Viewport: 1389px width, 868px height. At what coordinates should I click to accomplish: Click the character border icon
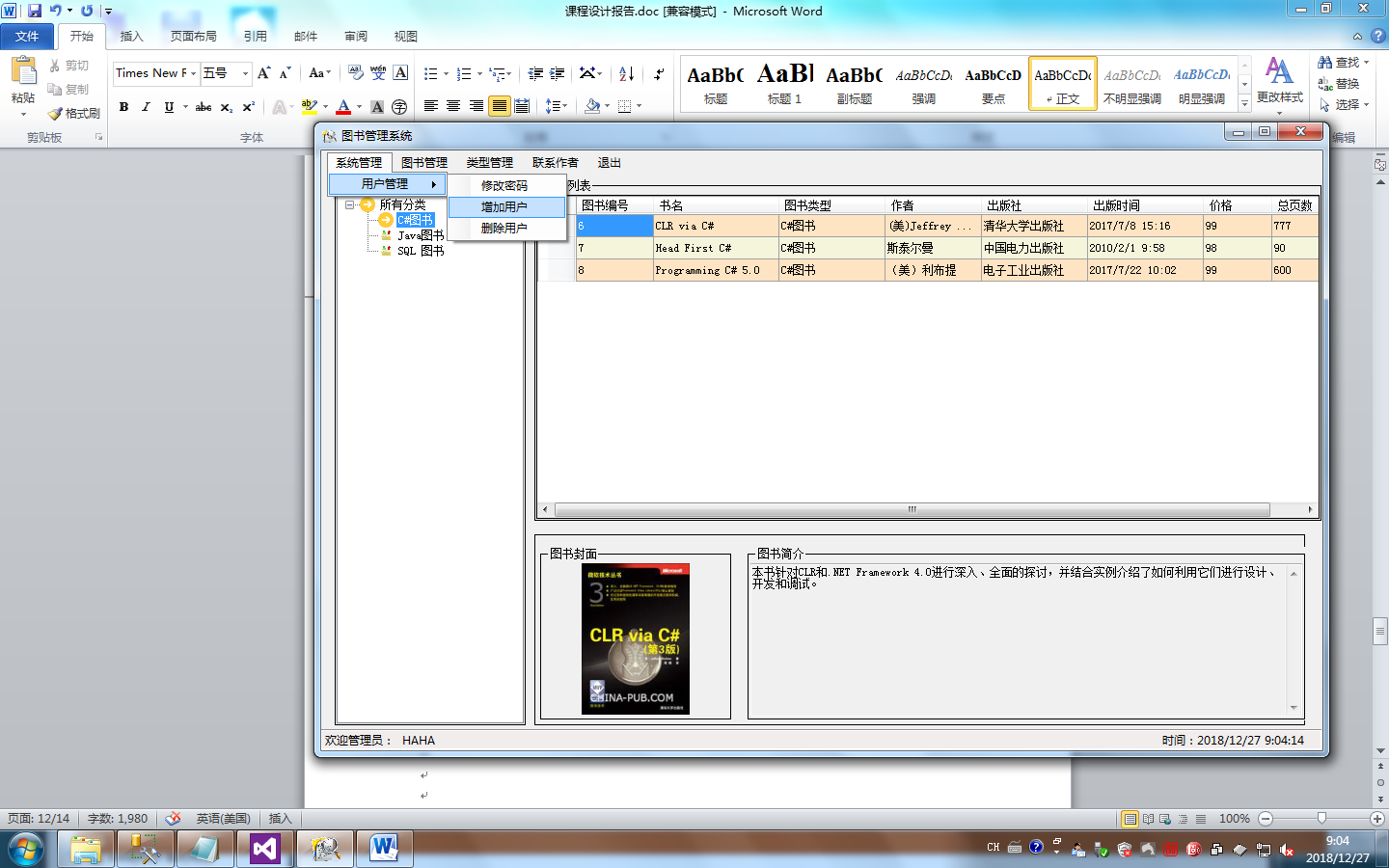click(x=400, y=73)
